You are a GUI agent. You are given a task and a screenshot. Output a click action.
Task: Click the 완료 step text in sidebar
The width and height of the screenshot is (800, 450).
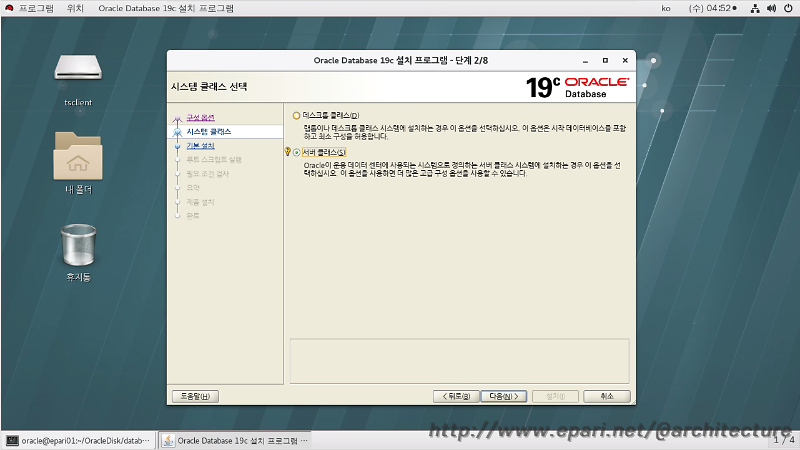coord(193,216)
